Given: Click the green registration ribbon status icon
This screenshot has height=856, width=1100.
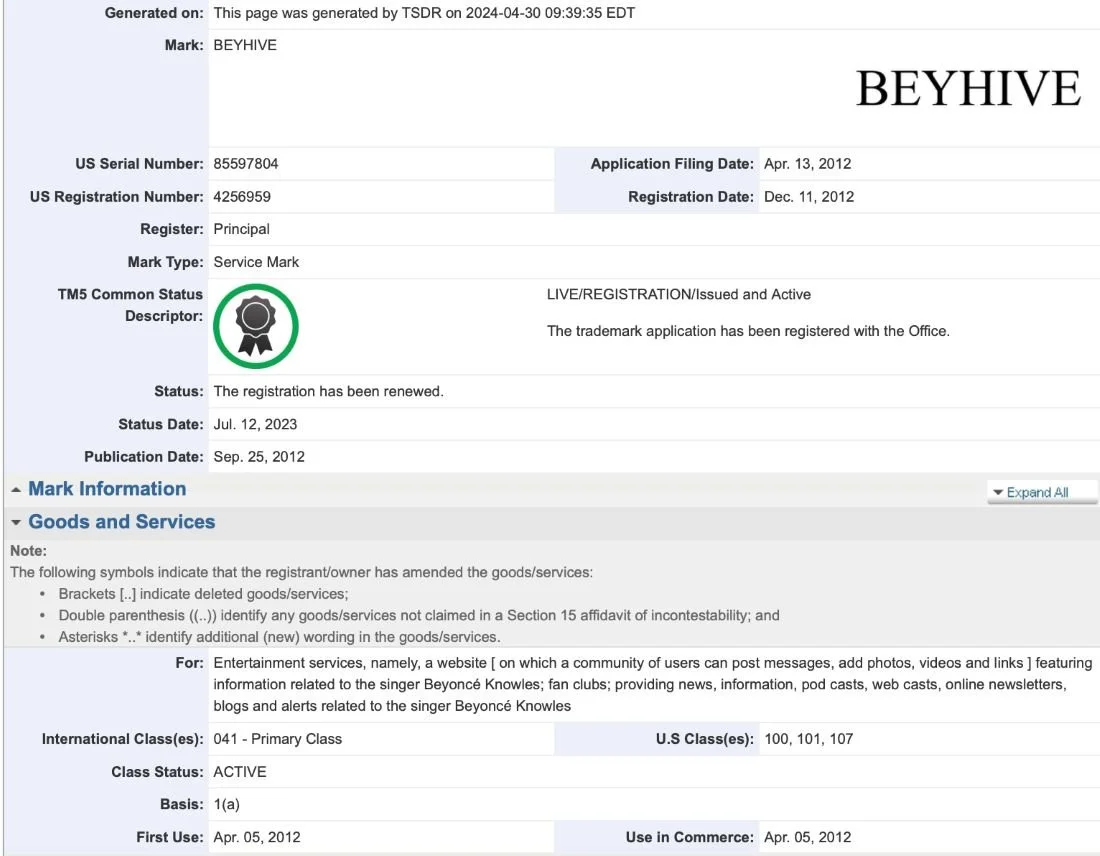Looking at the screenshot, I should pos(255,326).
